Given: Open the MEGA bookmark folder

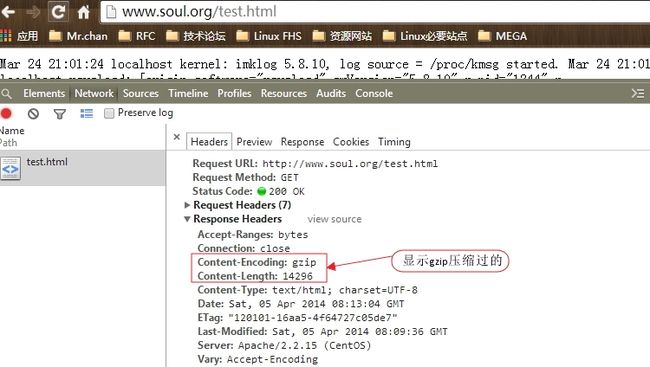Looking at the screenshot, I should coord(502,36).
